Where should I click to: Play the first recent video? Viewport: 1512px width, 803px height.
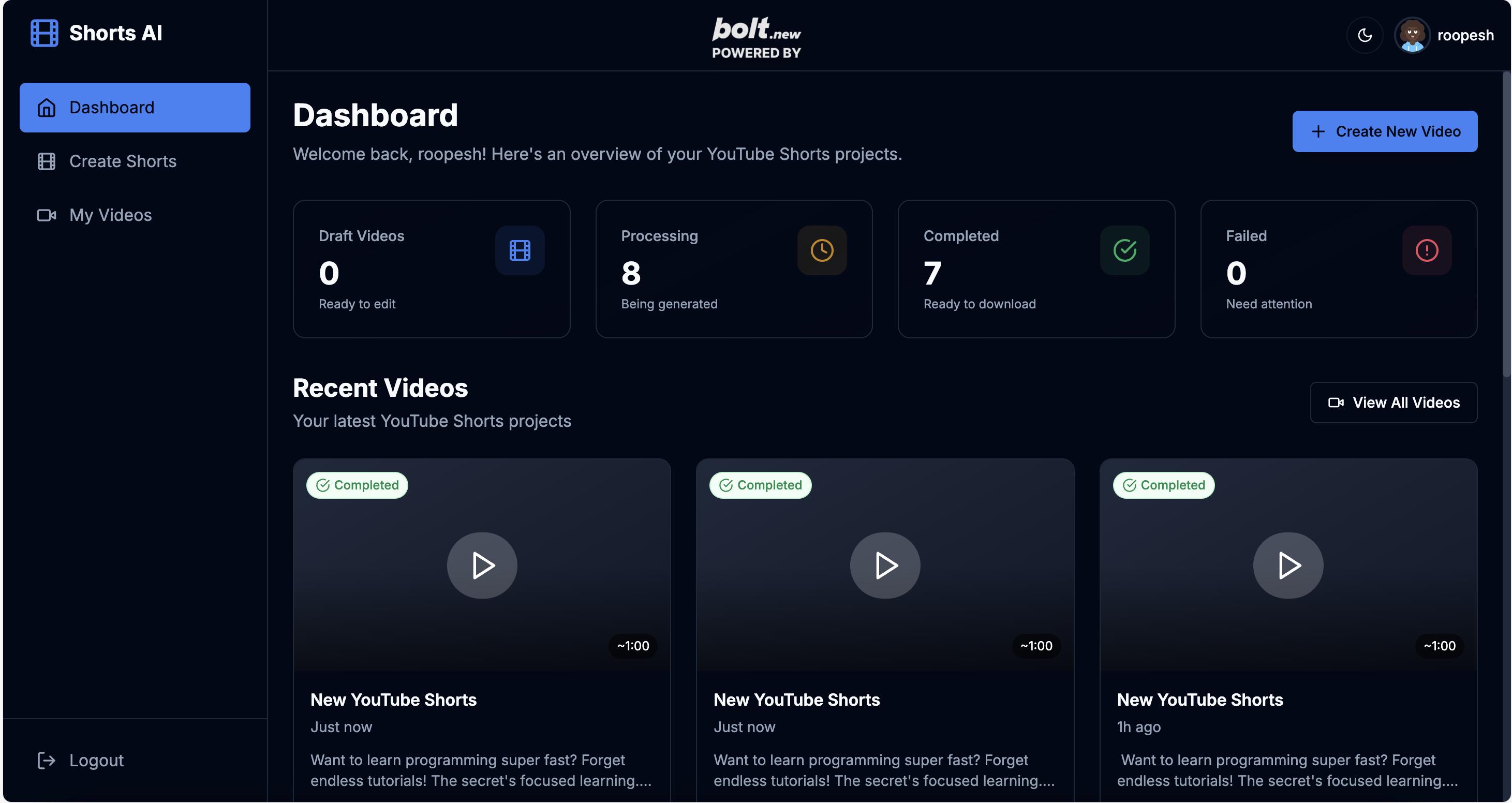(x=482, y=566)
